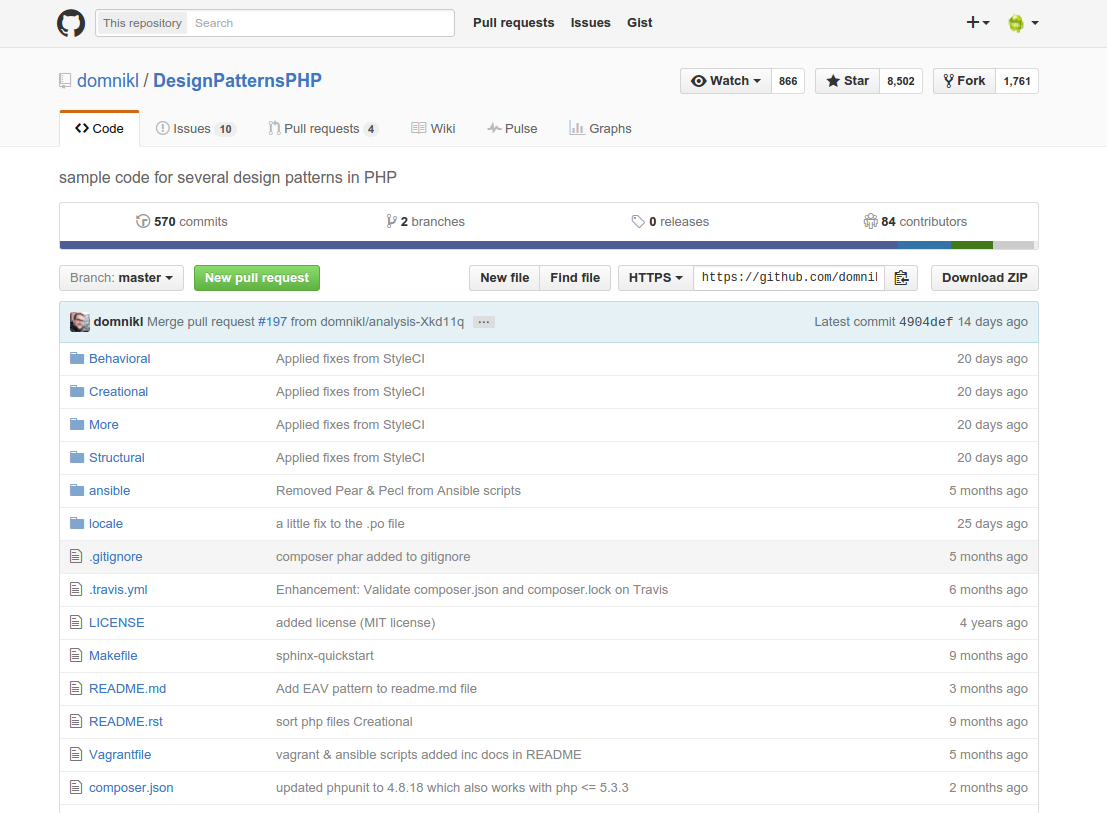Open commit 'added license (MIT license)'
1107x813 pixels.
pos(356,622)
